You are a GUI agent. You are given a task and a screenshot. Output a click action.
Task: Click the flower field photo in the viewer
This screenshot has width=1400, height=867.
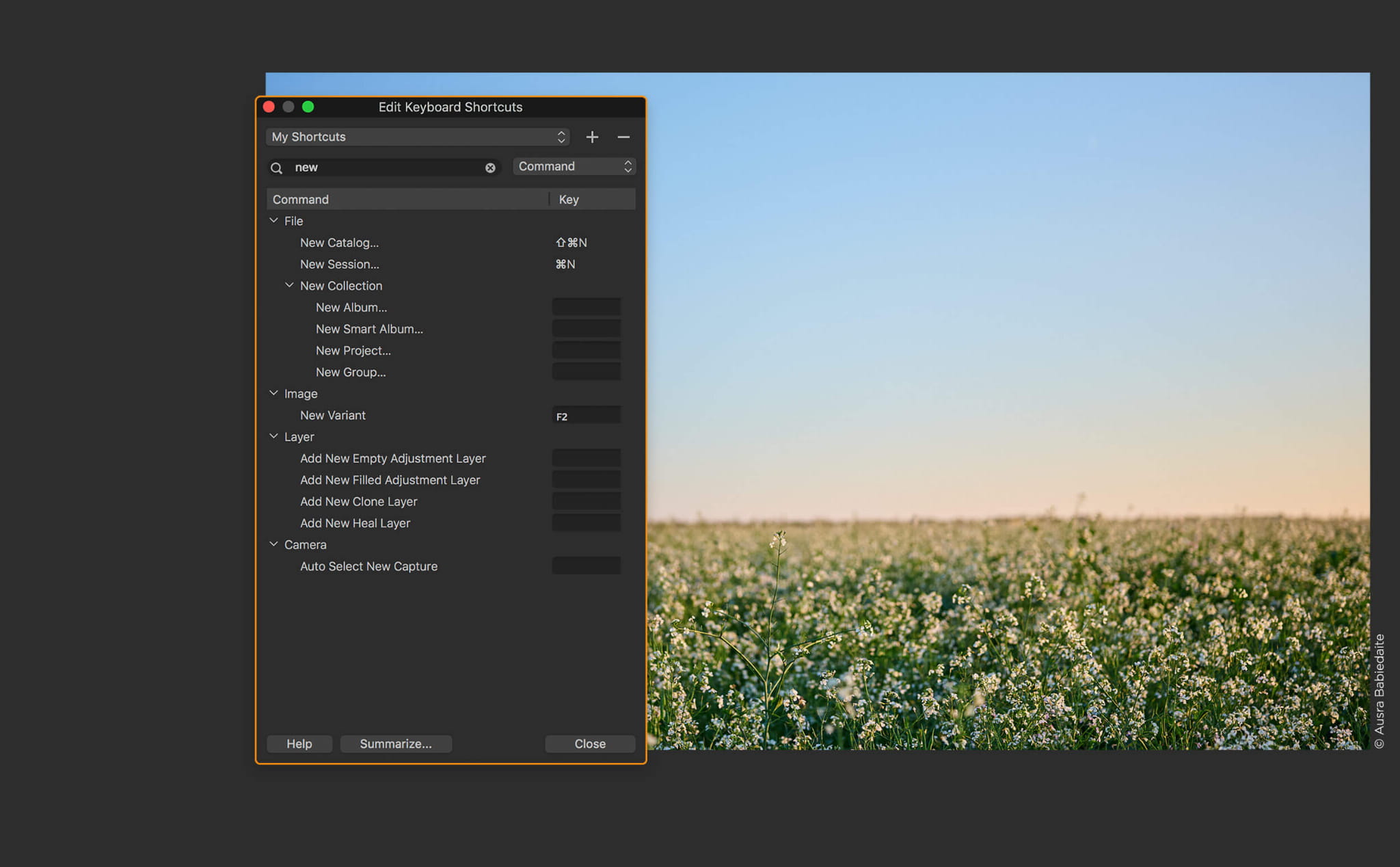point(1008,411)
